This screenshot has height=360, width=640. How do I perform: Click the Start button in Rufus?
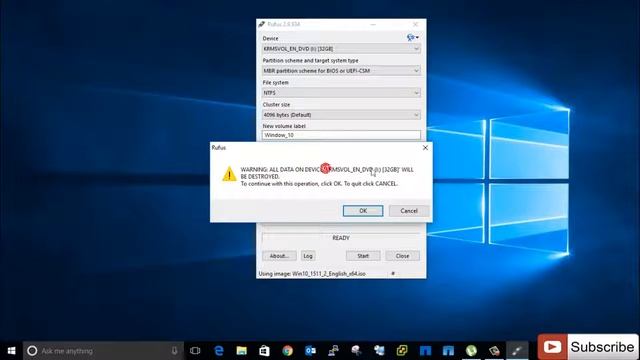363,256
